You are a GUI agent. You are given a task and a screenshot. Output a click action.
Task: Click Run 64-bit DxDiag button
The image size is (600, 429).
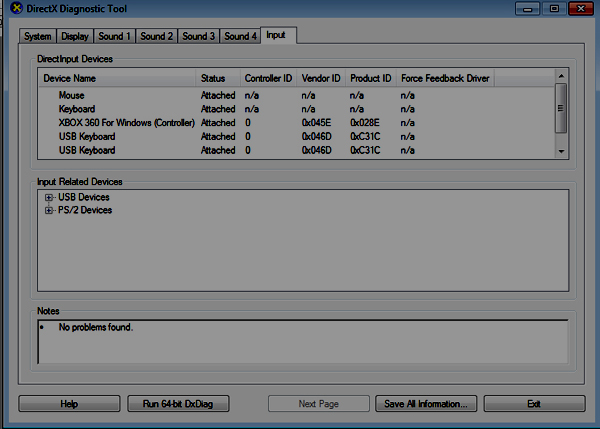178,404
